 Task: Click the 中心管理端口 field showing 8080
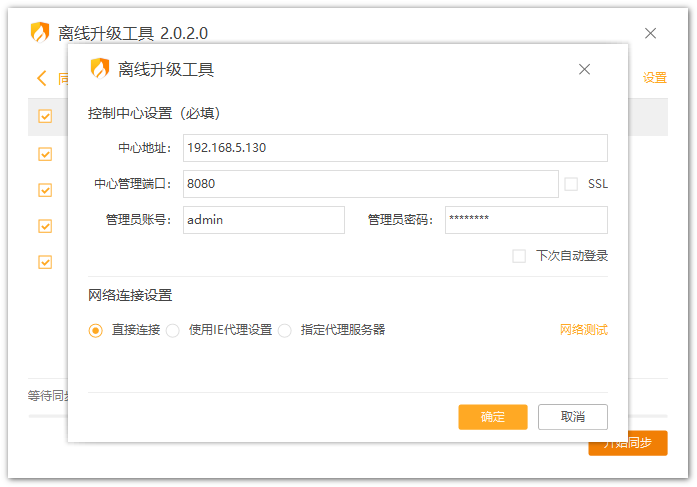(370, 184)
